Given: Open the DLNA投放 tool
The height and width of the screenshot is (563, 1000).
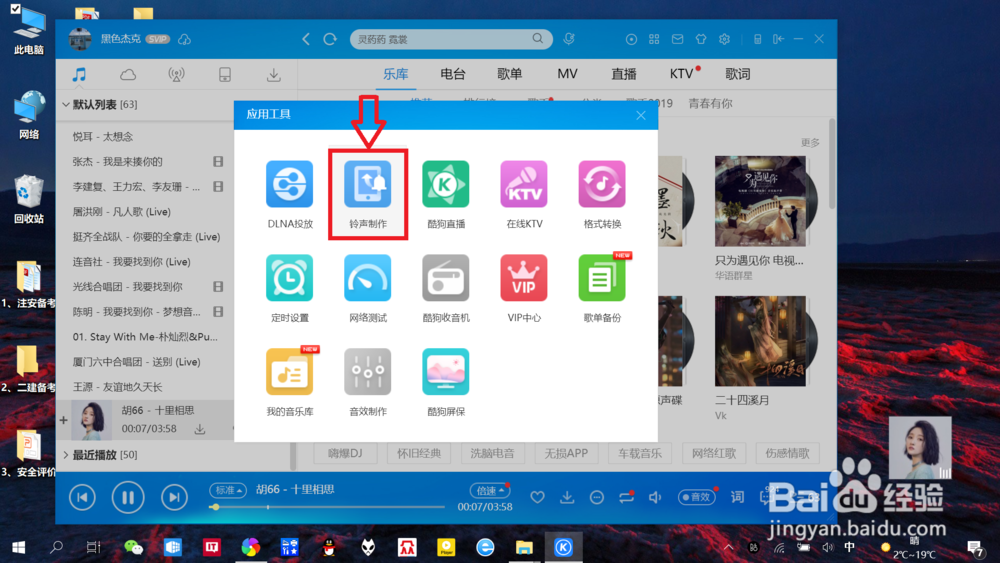Looking at the screenshot, I should click(290, 194).
